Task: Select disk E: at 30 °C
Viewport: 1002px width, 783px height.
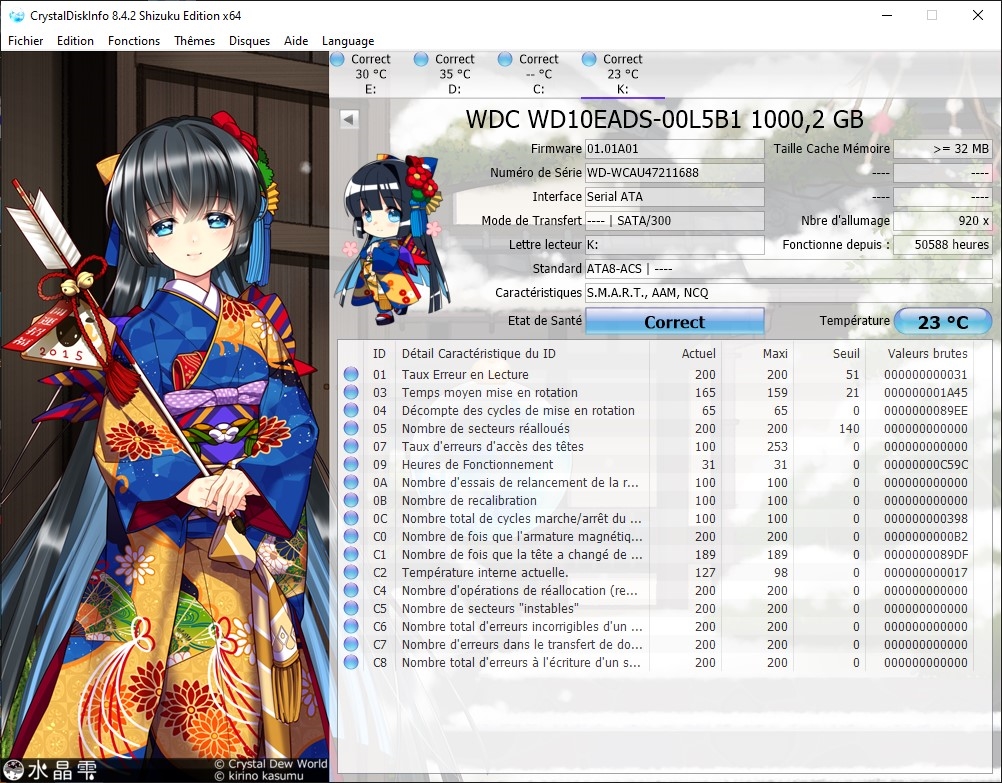Action: [371, 74]
